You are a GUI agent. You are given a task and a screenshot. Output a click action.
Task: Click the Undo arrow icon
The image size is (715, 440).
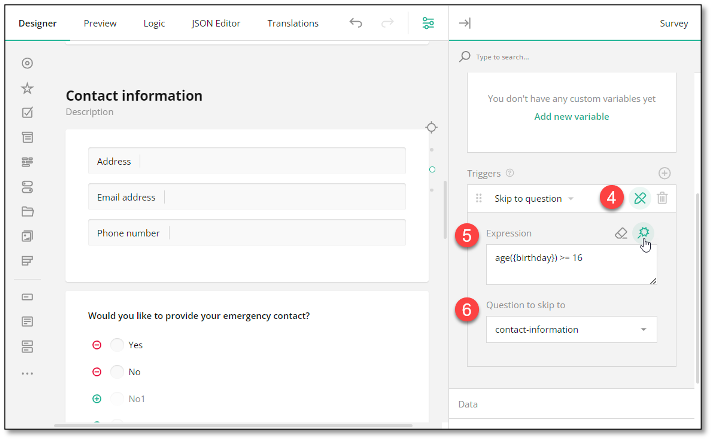click(x=356, y=23)
